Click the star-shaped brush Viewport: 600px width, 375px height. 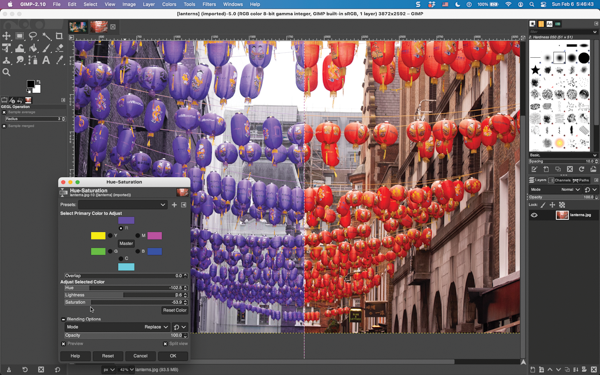click(535, 70)
